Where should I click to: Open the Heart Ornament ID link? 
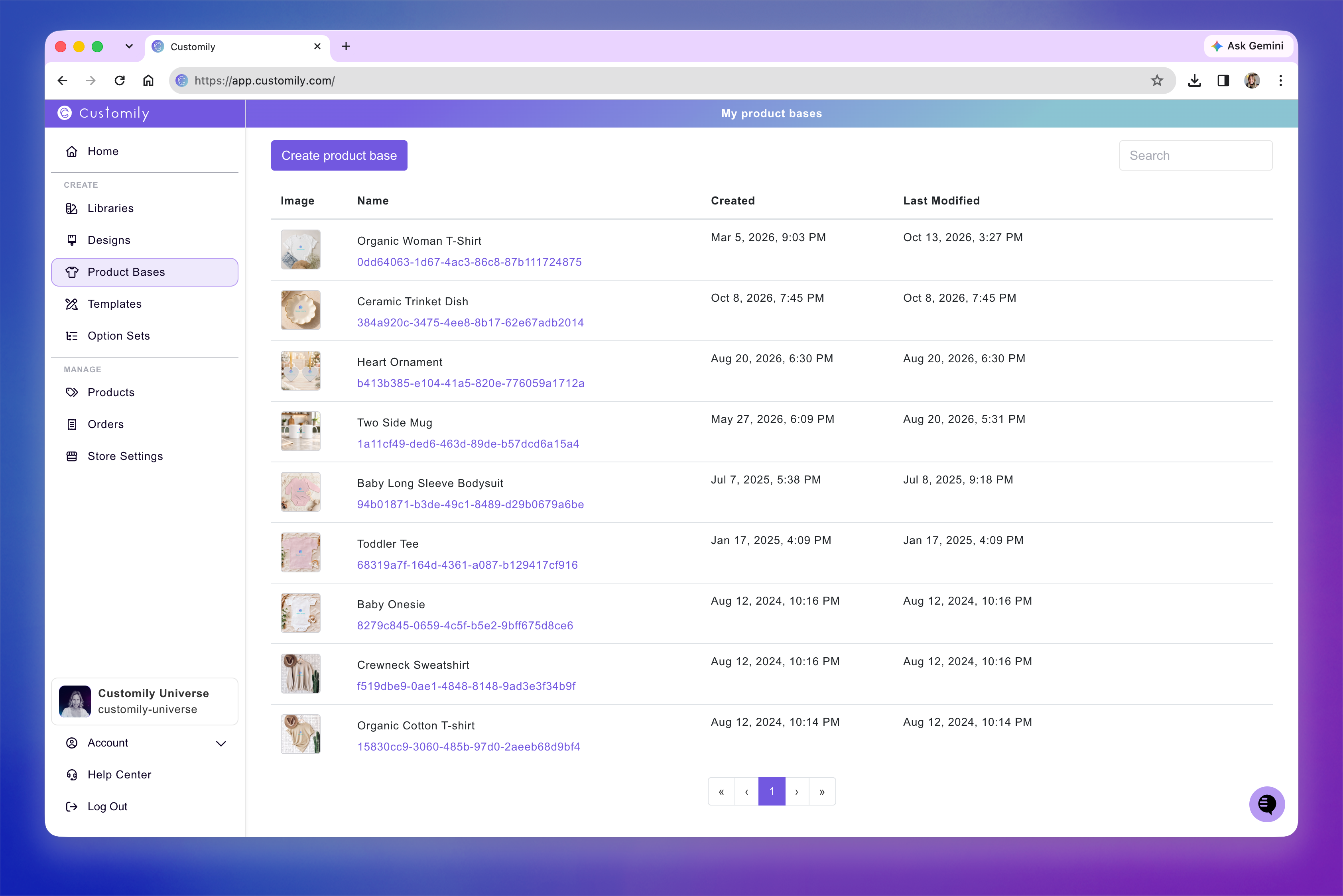coord(471,383)
